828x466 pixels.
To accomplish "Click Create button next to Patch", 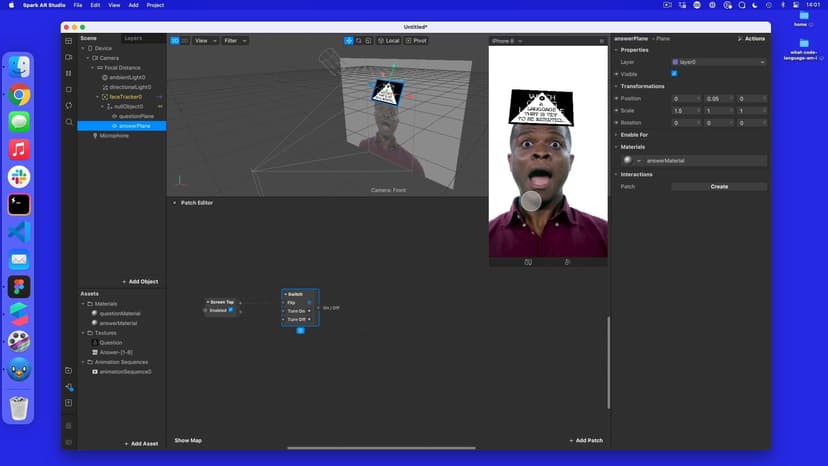I will (x=719, y=187).
